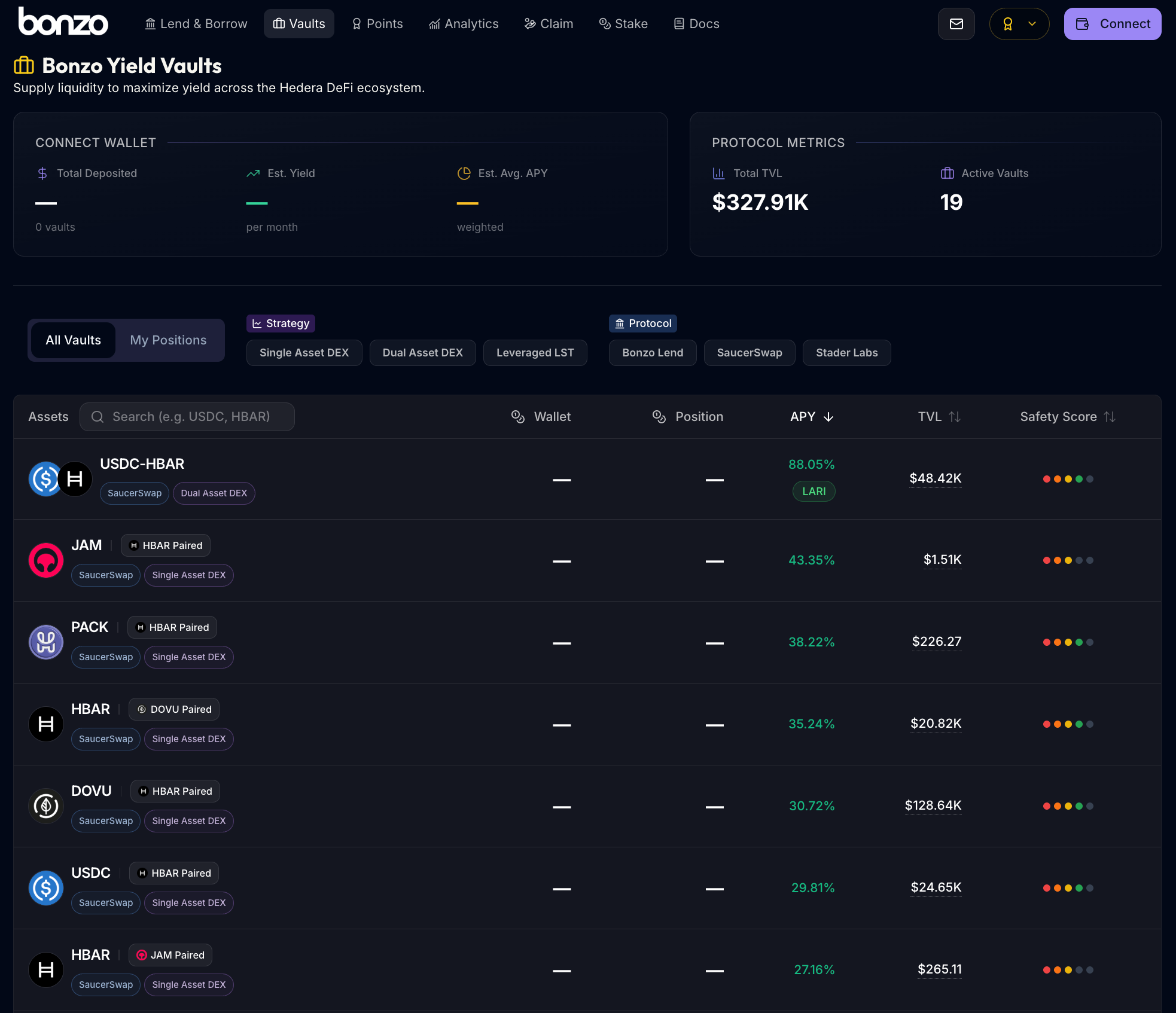Toggle the Leveraged LST filter chip

[x=535, y=353]
